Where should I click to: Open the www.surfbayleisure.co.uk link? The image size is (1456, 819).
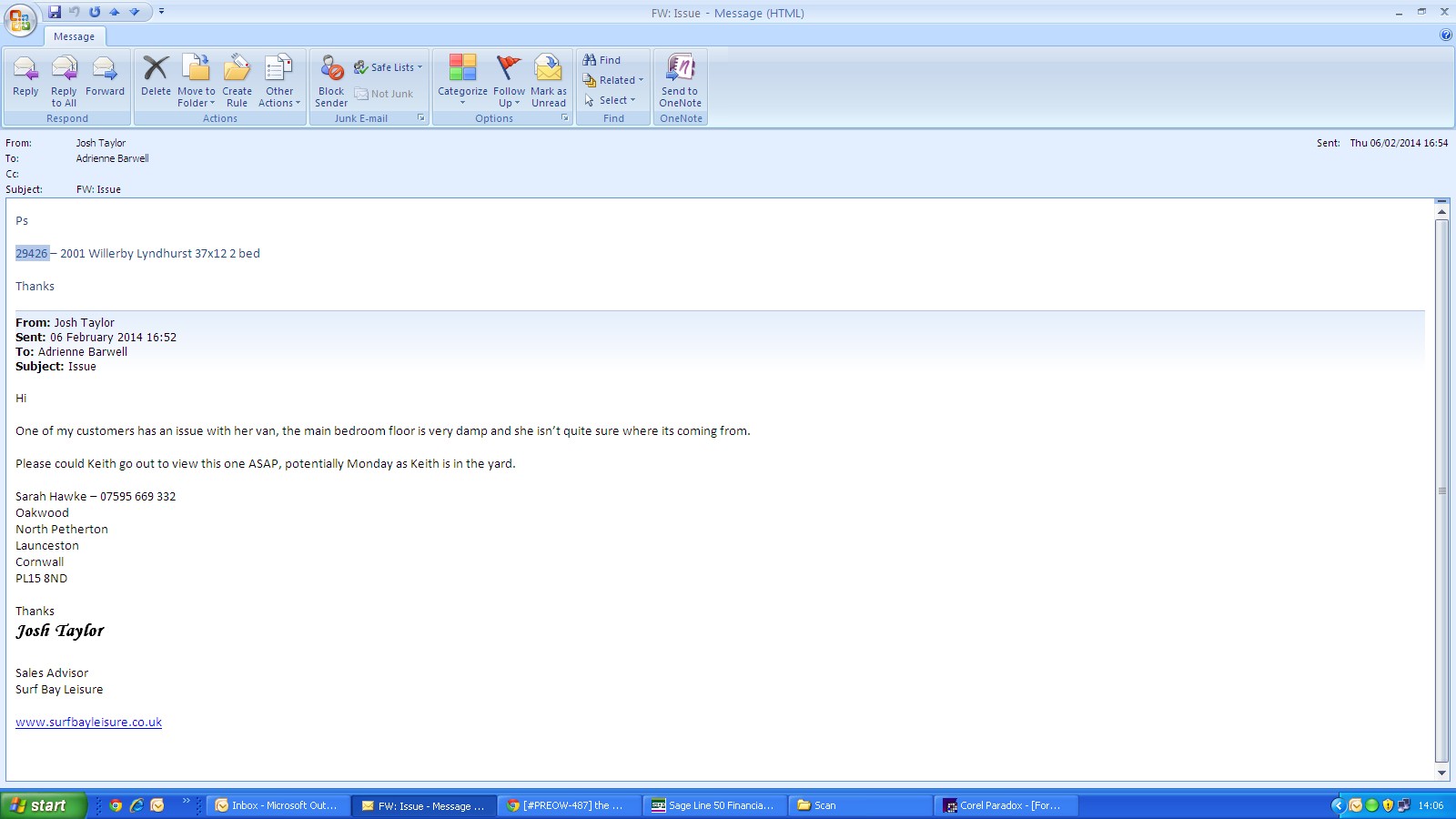pos(89,723)
